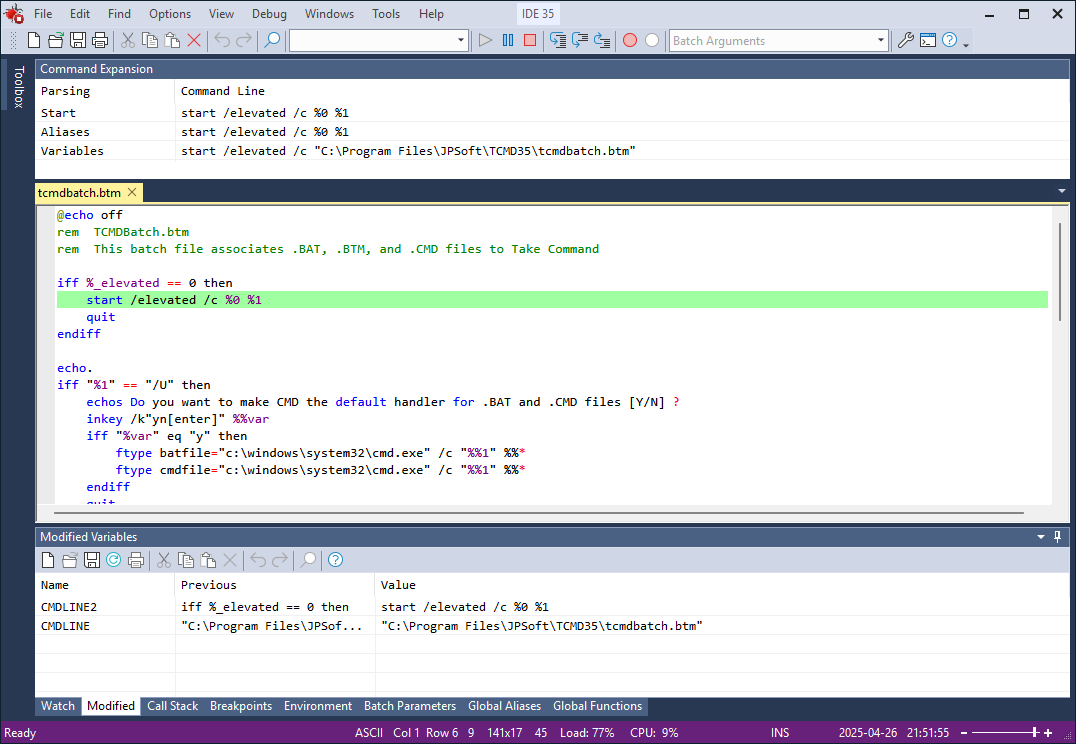This screenshot has width=1076, height=744.
Task: Pin the Modified Variables panel
Action: point(1057,536)
